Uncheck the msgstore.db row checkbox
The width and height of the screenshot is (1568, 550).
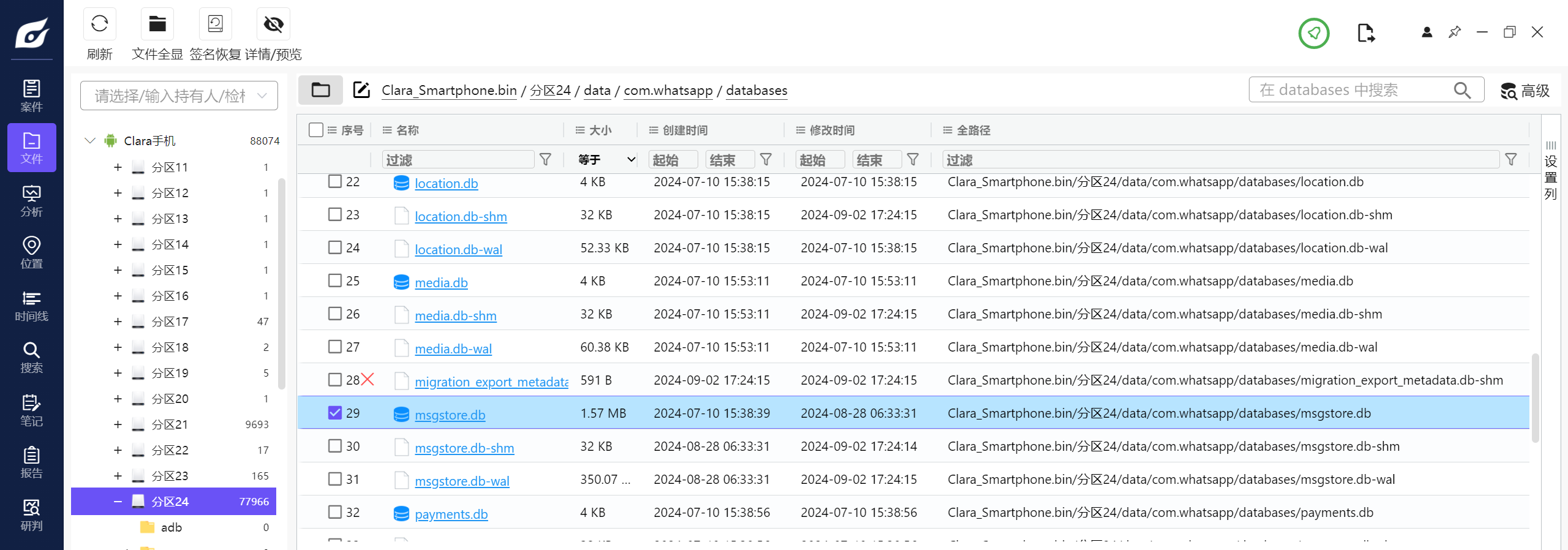point(334,413)
